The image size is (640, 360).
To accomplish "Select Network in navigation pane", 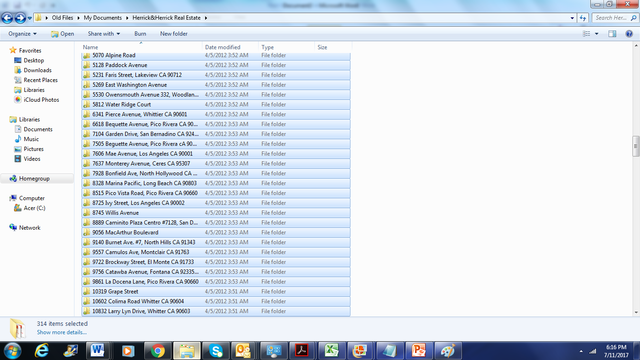I will click(x=29, y=228).
